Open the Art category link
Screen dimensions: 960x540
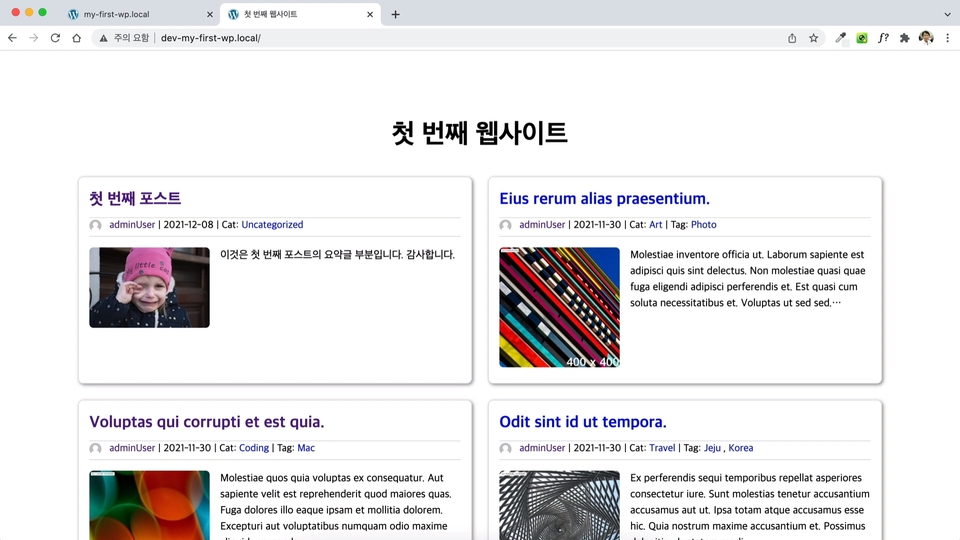(x=656, y=225)
